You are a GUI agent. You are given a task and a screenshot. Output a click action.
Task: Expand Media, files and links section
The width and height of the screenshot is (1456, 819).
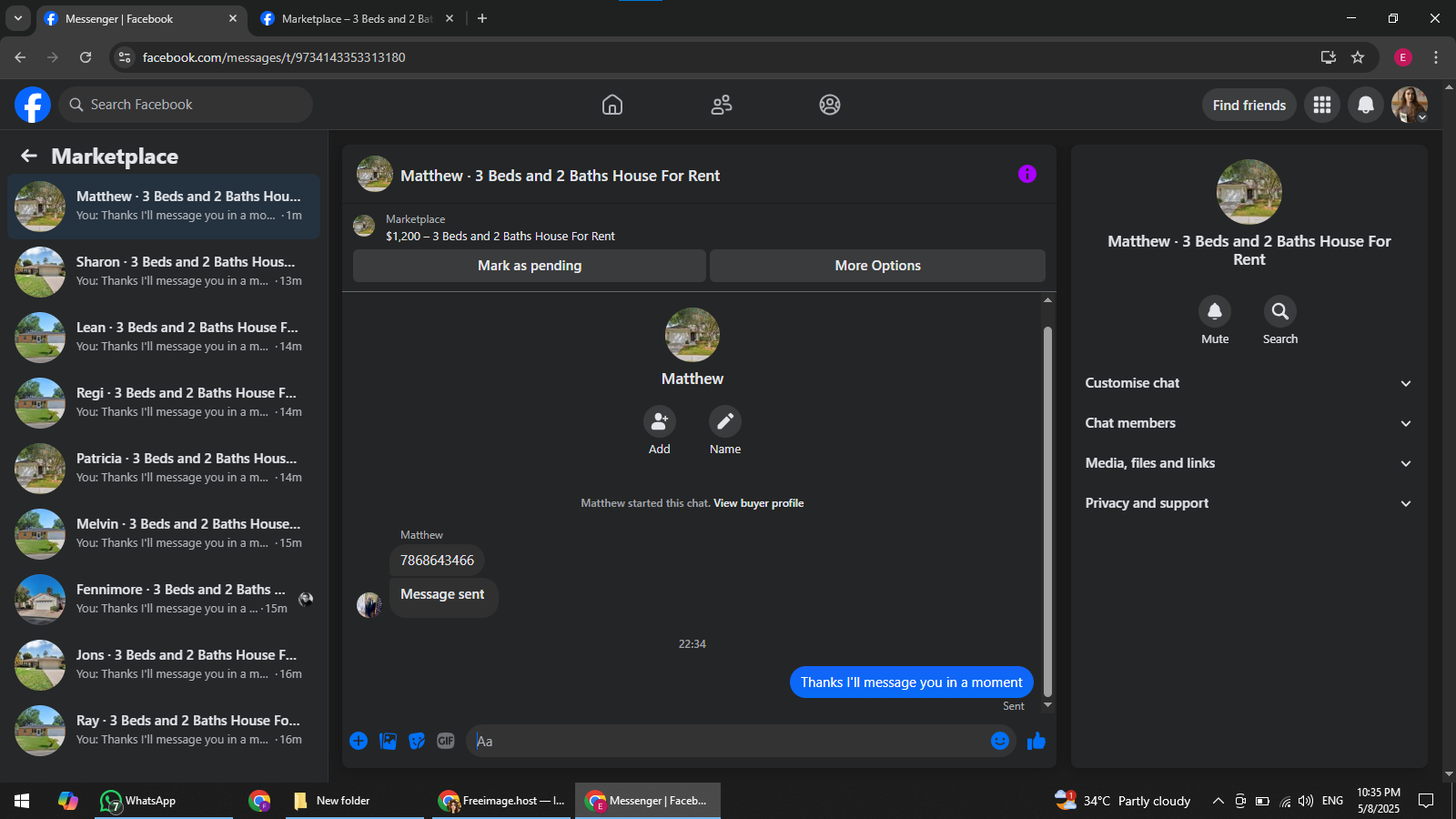(x=1249, y=463)
